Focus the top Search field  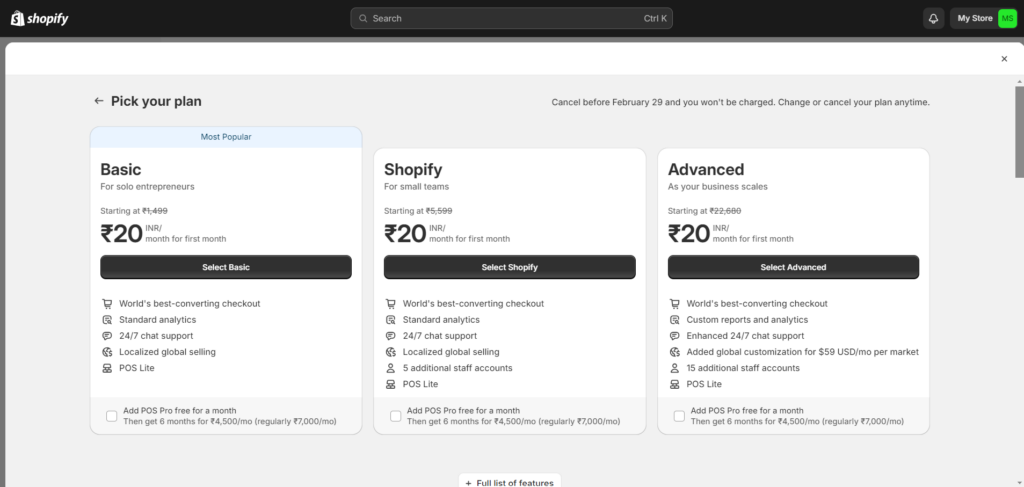[511, 18]
